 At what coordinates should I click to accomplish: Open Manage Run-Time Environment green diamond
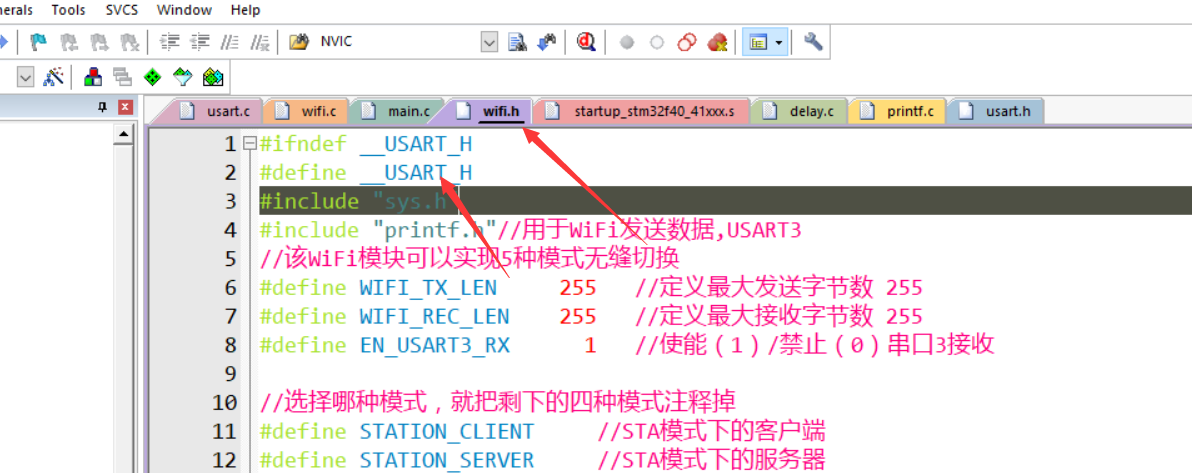(153, 76)
